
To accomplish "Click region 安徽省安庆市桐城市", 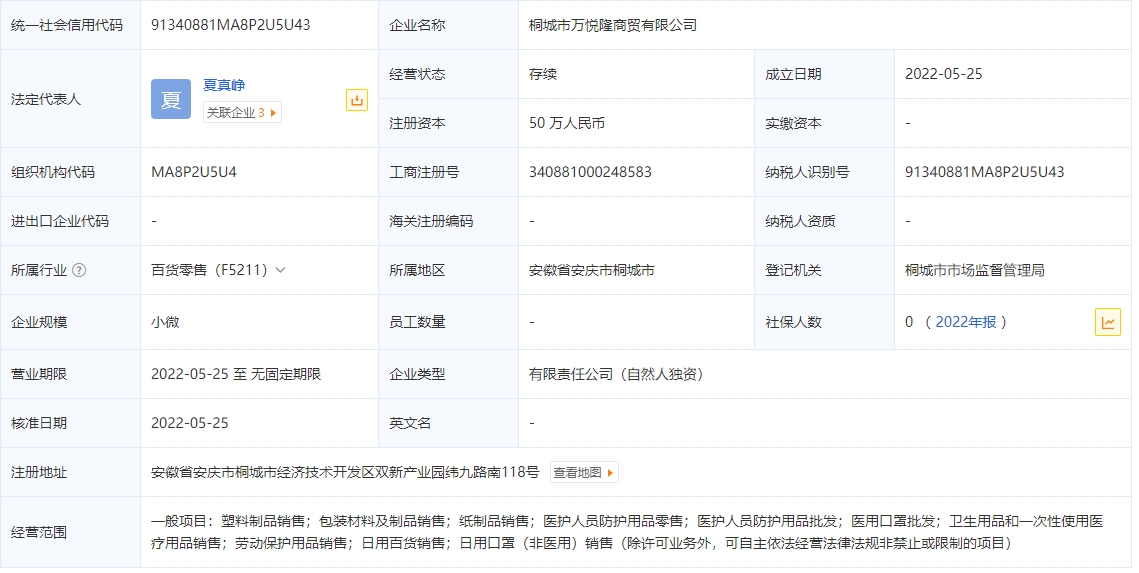I will 591,270.
